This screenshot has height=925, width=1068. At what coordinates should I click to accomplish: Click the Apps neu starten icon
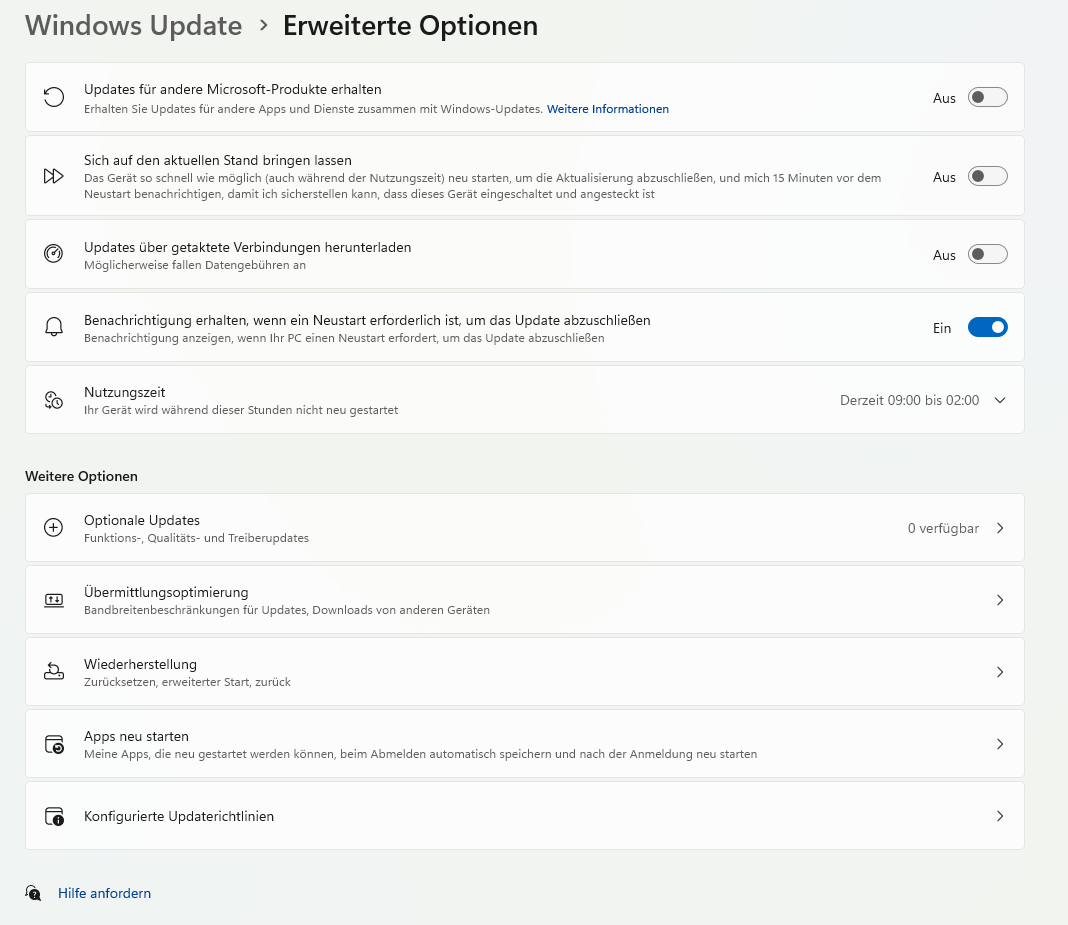point(53,743)
